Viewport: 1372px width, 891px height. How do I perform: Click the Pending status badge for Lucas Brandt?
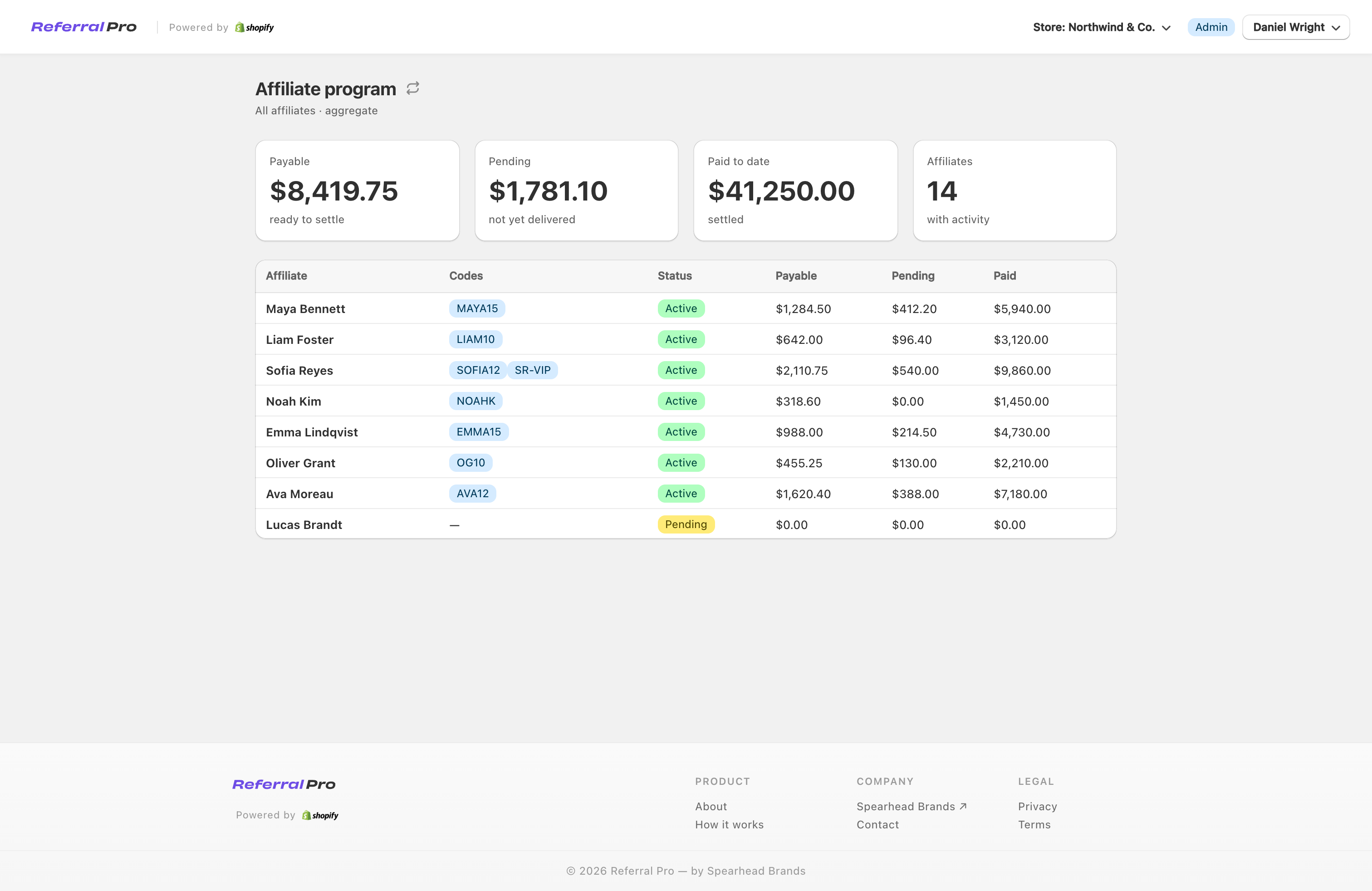point(686,524)
